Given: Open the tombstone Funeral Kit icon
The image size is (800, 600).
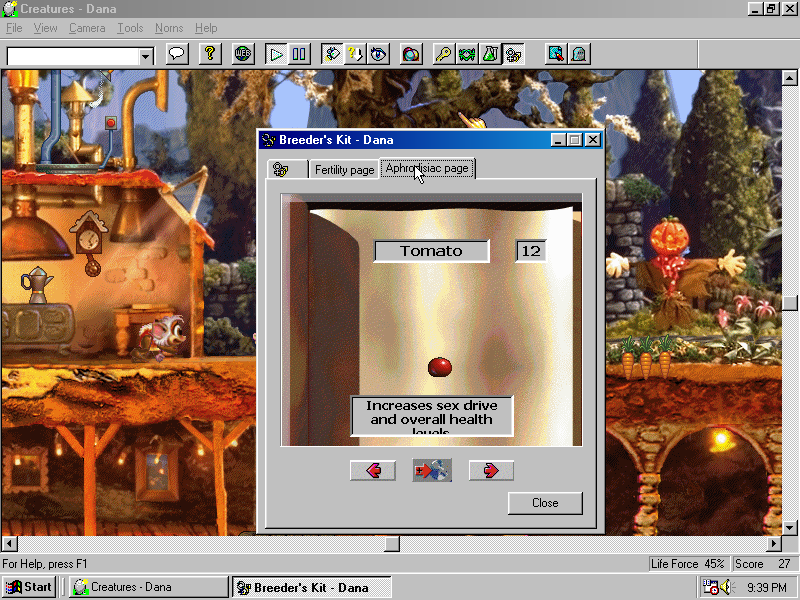Looking at the screenshot, I should tap(579, 54).
